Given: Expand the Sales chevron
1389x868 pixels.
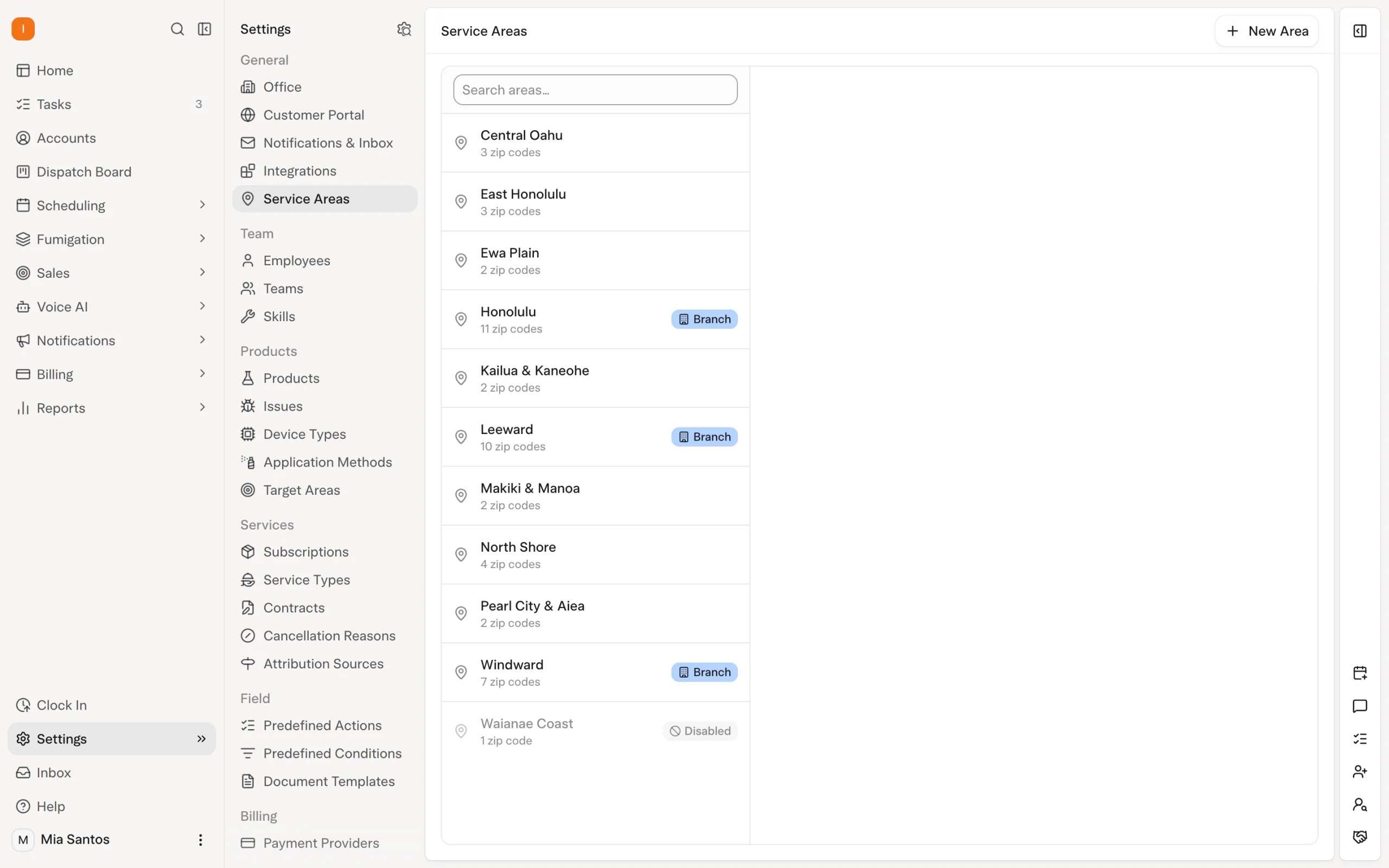Looking at the screenshot, I should 202,272.
